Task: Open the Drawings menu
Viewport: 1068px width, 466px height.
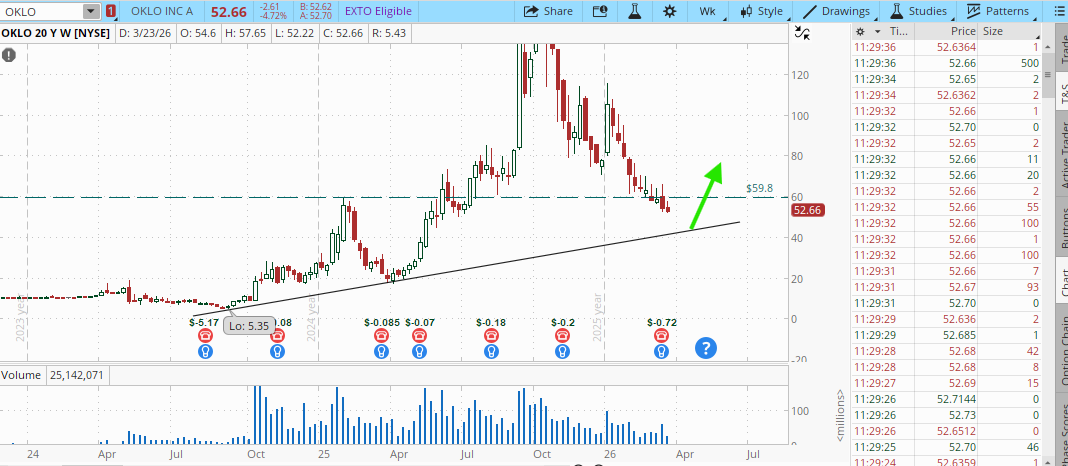Action: click(x=836, y=11)
